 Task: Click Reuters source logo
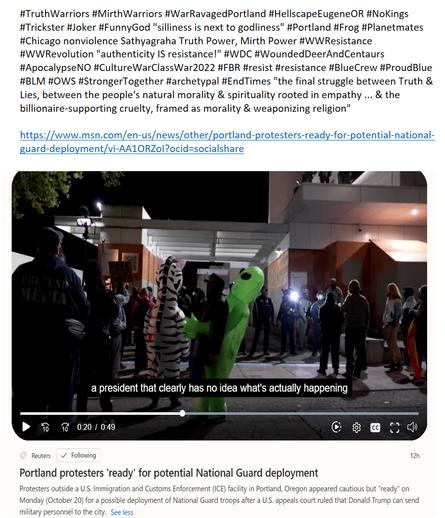coord(23,455)
